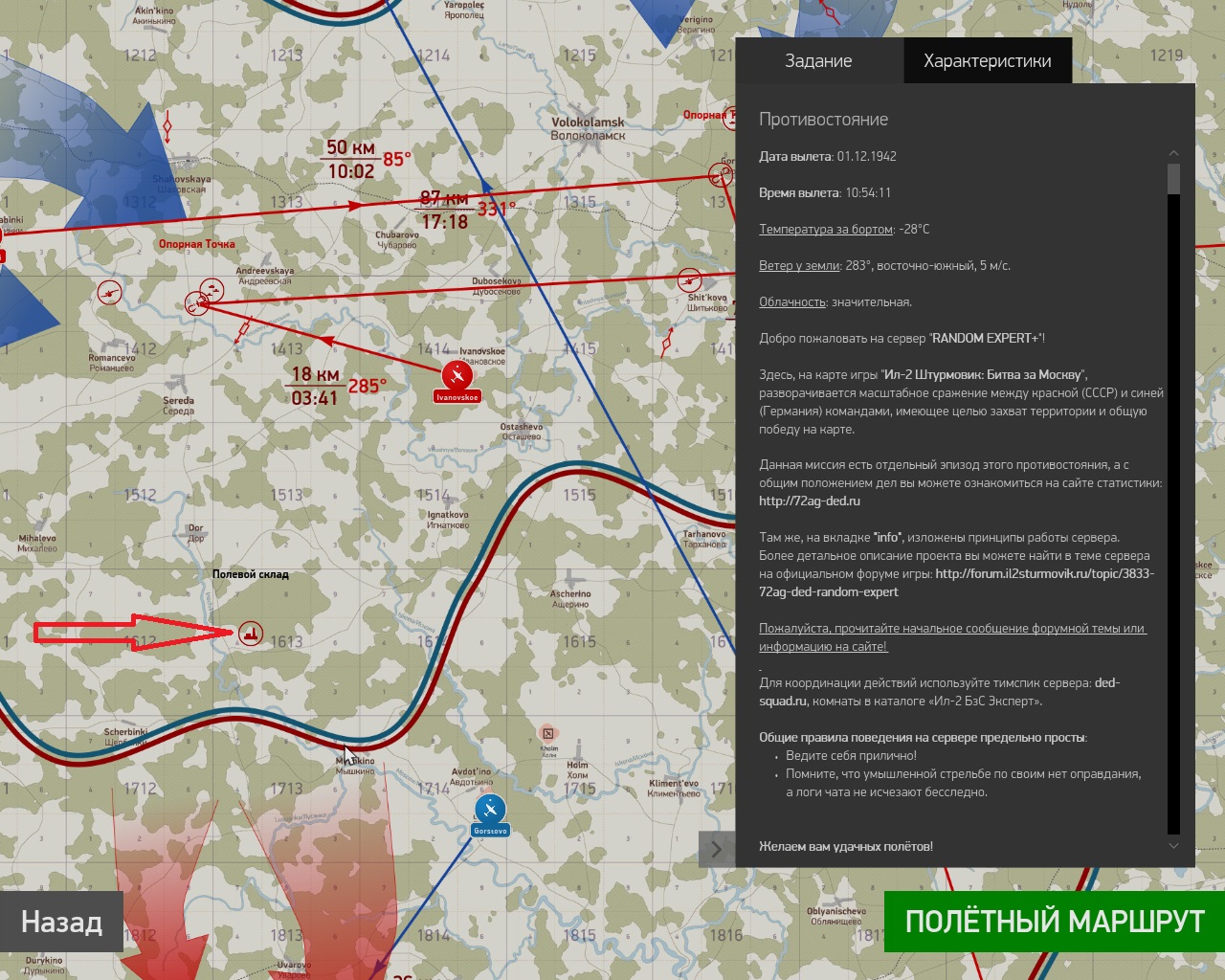Click the grey airfield icon at Ashcherino
The image size is (1225, 980).
[570, 578]
